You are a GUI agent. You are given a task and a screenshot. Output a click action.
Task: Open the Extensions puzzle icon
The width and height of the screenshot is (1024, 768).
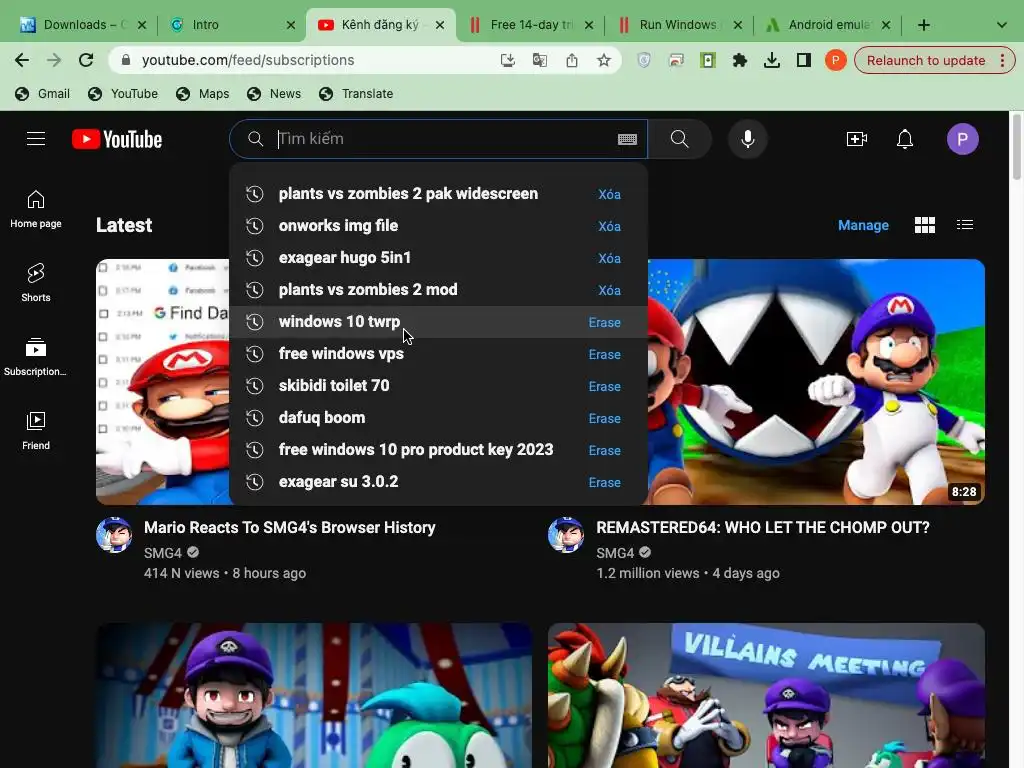pyautogui.click(x=739, y=61)
